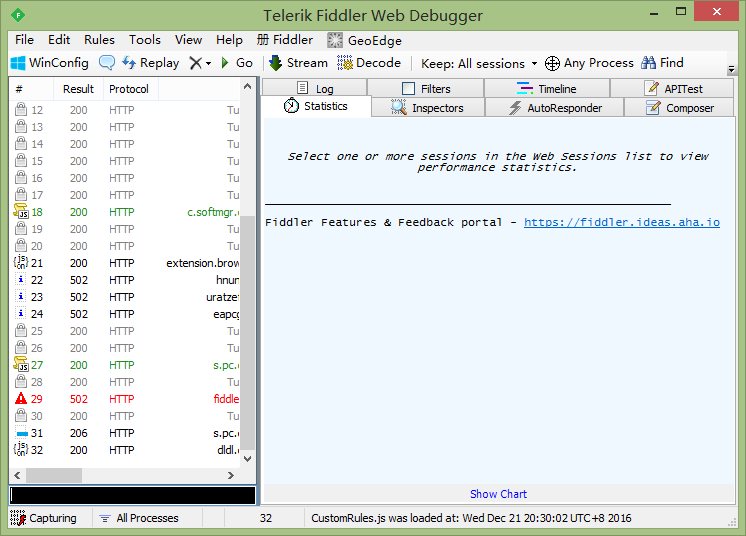Screen dimensions: 746x536
Task: Click the vertical scrollbar thumb
Action: coord(247,332)
